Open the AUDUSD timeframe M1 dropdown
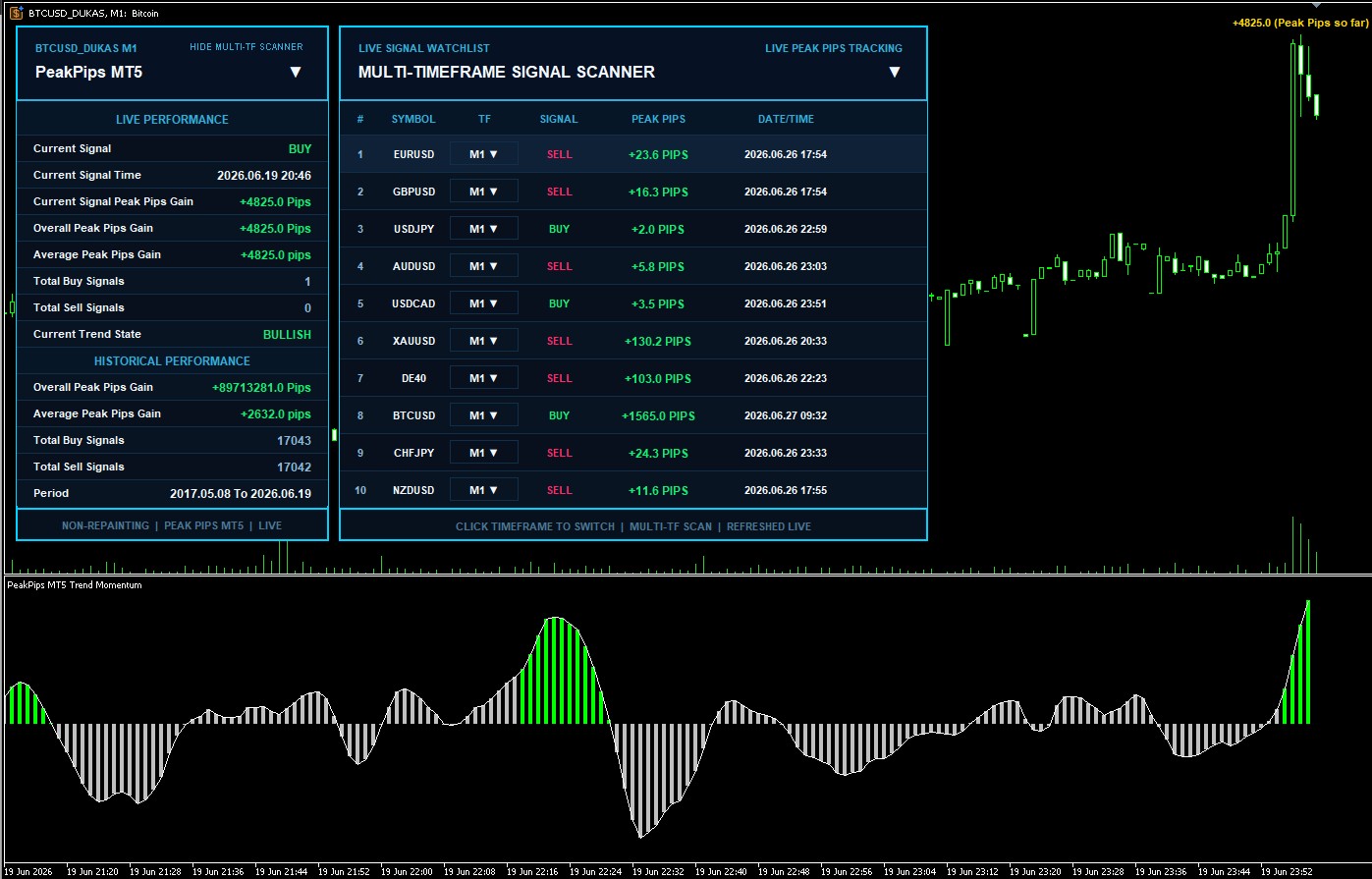This screenshot has width=1372, height=879. point(483,266)
